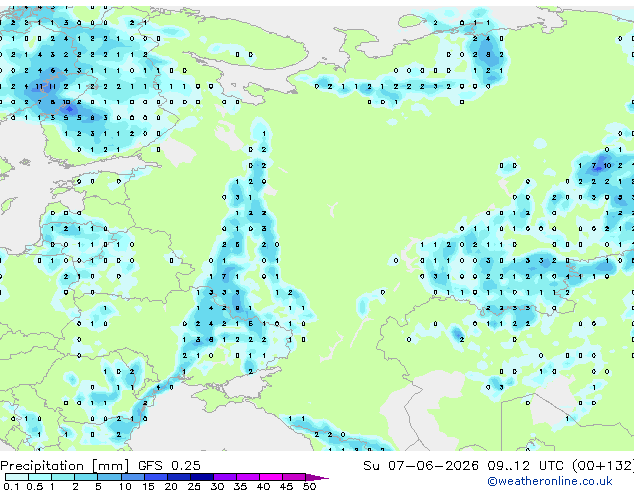Click the 40–45 mm magenta legend swatch

click(271, 477)
